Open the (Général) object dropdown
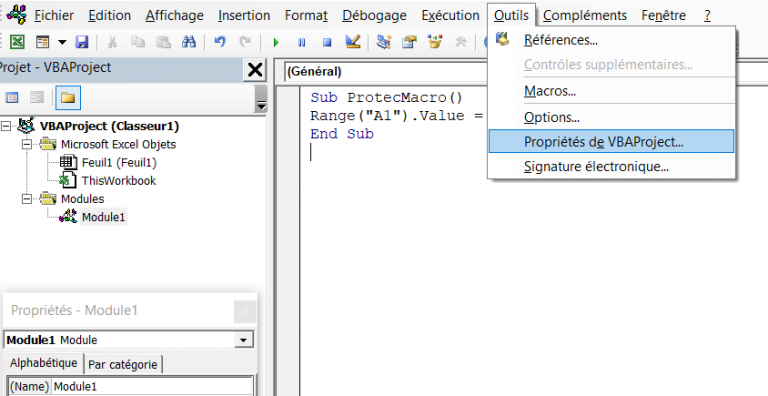This screenshot has width=768, height=396. point(386,72)
